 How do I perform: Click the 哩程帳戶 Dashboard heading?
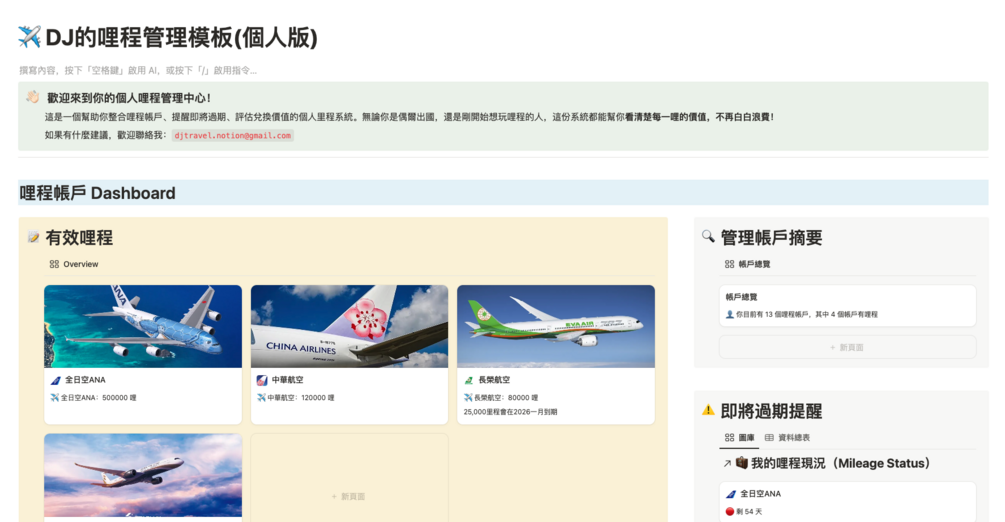click(x=97, y=193)
